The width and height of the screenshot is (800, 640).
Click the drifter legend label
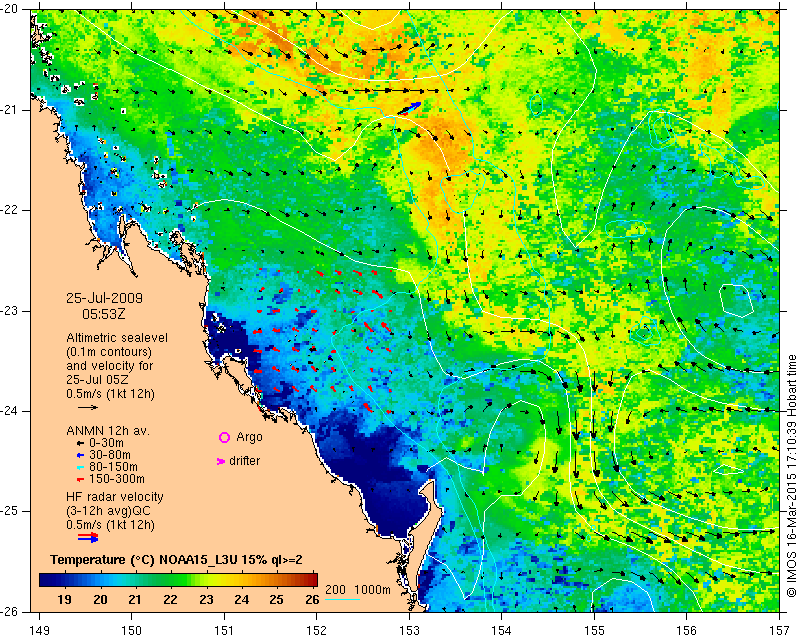point(244,460)
